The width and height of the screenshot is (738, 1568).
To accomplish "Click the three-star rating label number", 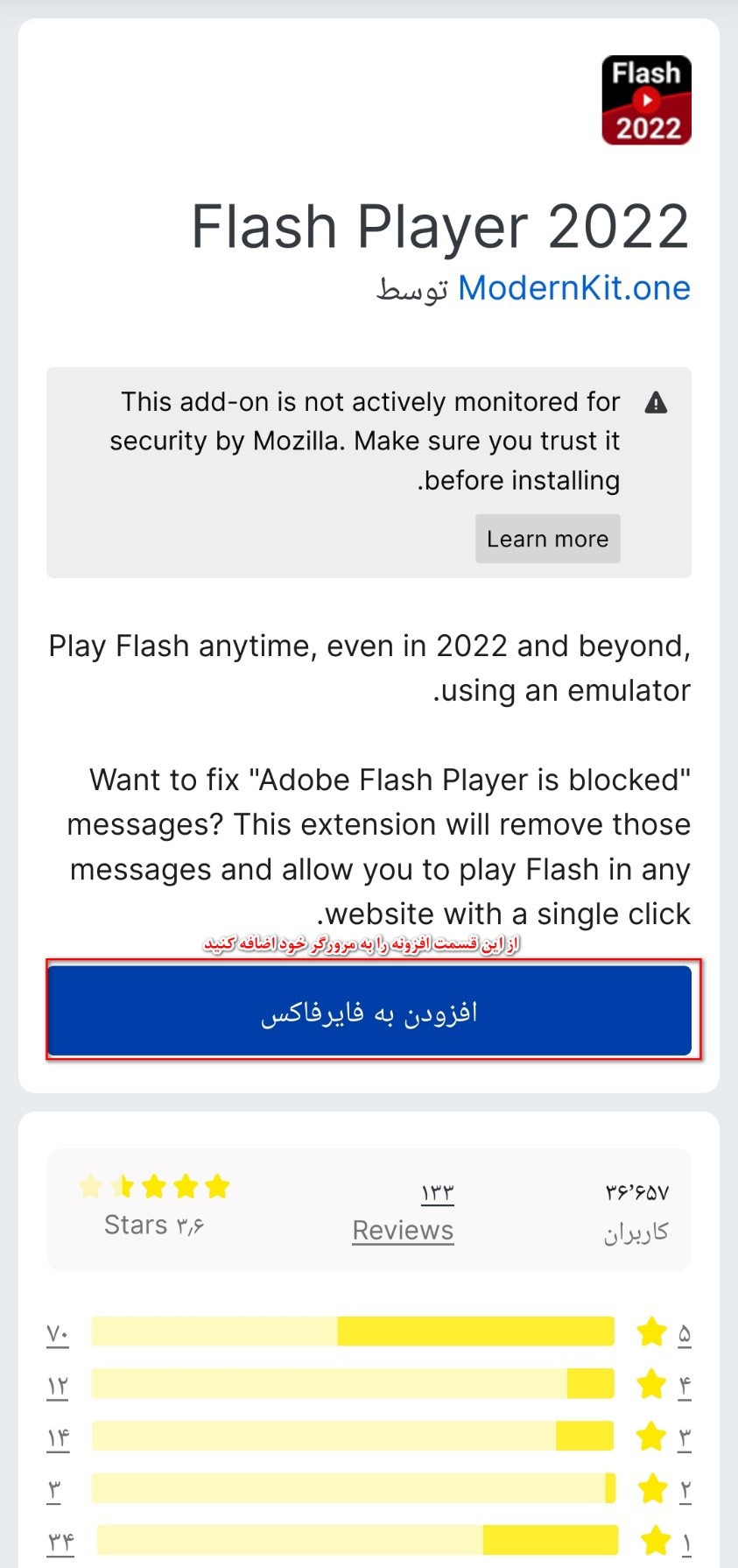I will click(x=685, y=1438).
